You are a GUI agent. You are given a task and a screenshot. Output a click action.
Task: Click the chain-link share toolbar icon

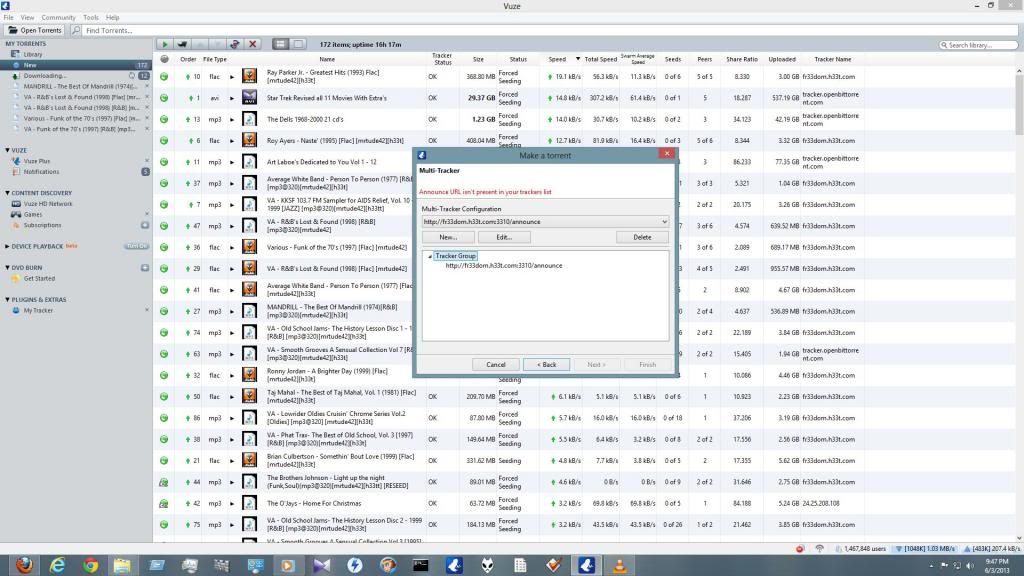[x=235, y=44]
